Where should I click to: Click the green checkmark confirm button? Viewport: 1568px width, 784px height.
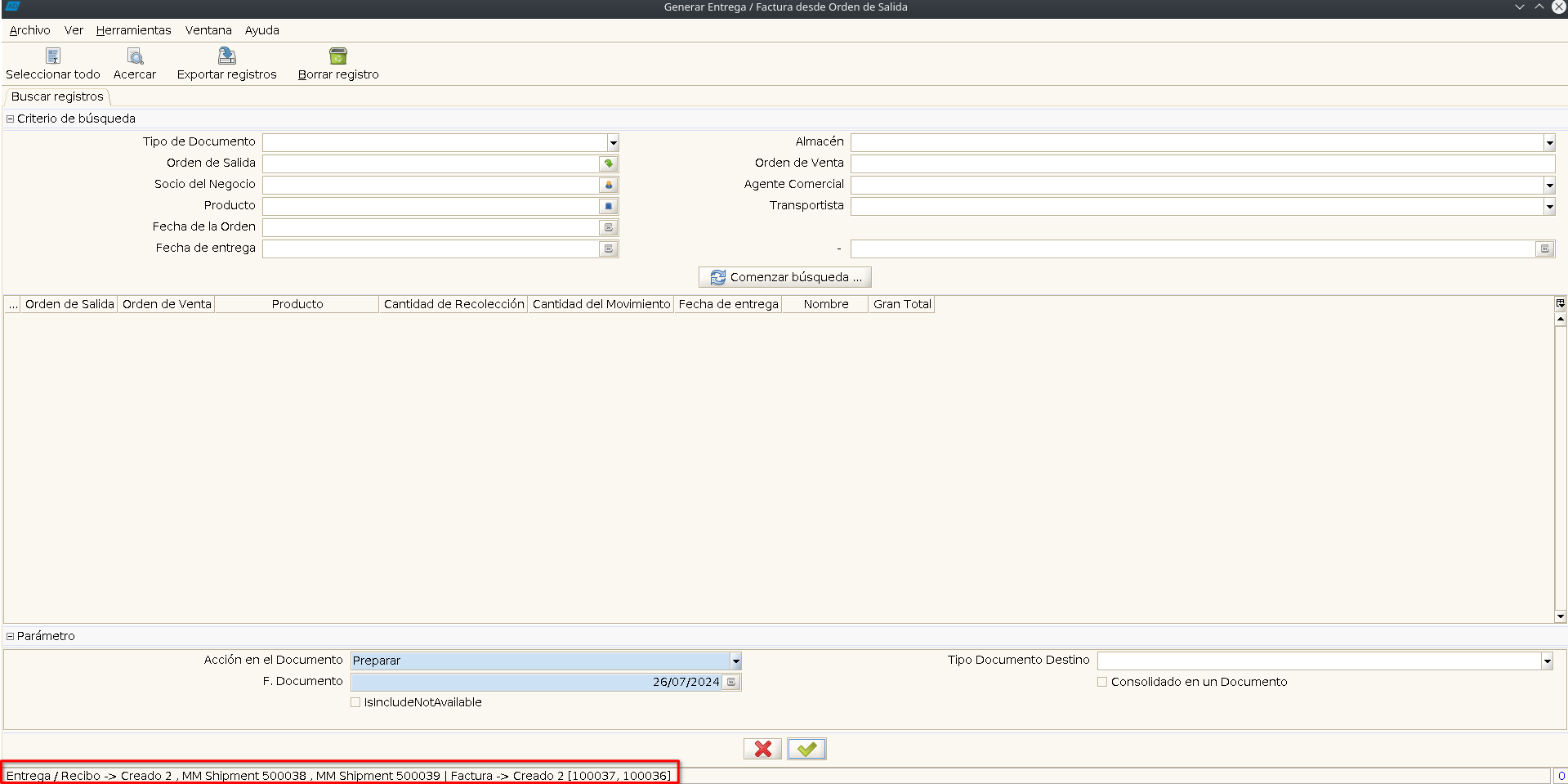tap(807, 749)
